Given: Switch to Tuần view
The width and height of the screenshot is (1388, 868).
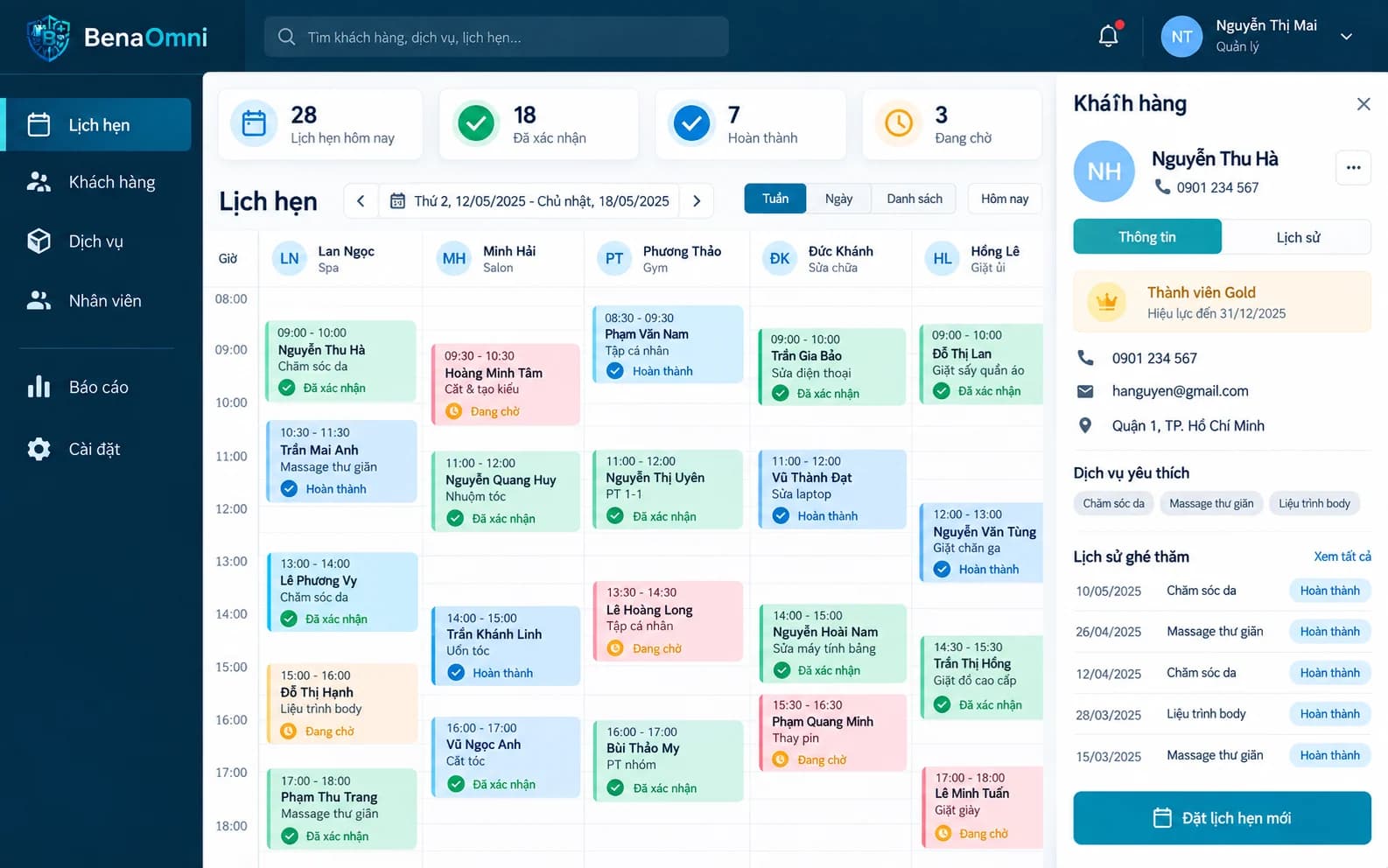Looking at the screenshot, I should [x=775, y=199].
